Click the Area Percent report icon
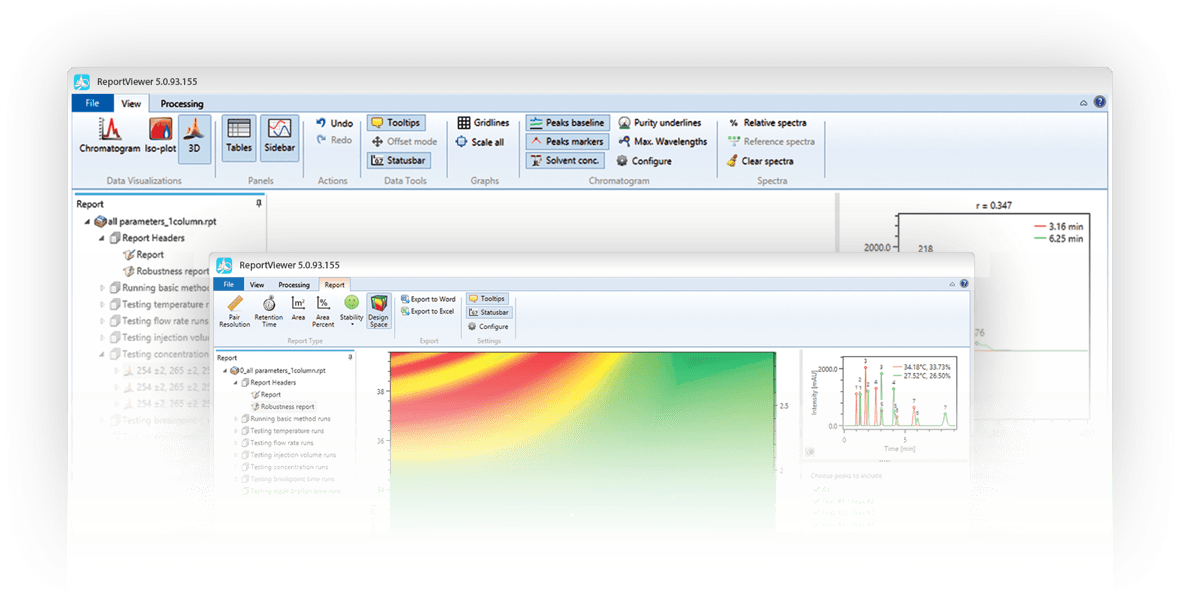Viewport: 1180px width, 605px height. pos(324,313)
